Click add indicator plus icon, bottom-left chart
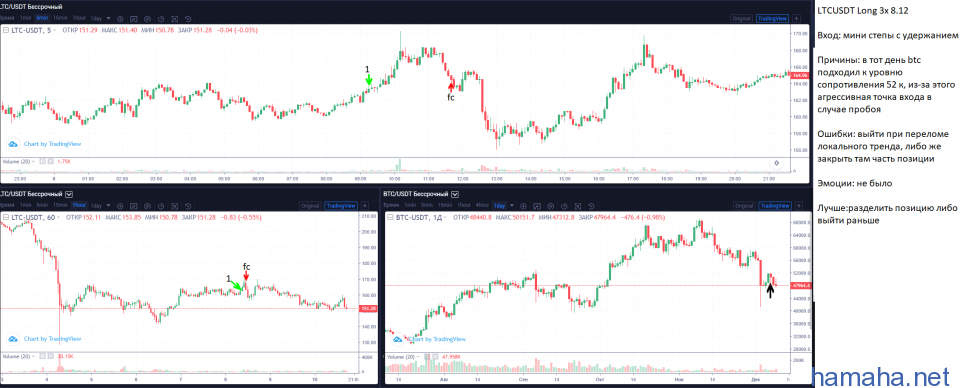 coord(120,206)
